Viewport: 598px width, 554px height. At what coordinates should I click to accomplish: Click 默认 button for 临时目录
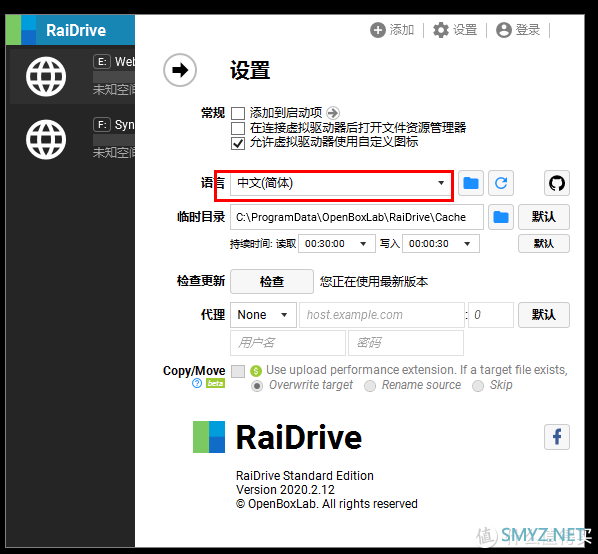(x=543, y=217)
